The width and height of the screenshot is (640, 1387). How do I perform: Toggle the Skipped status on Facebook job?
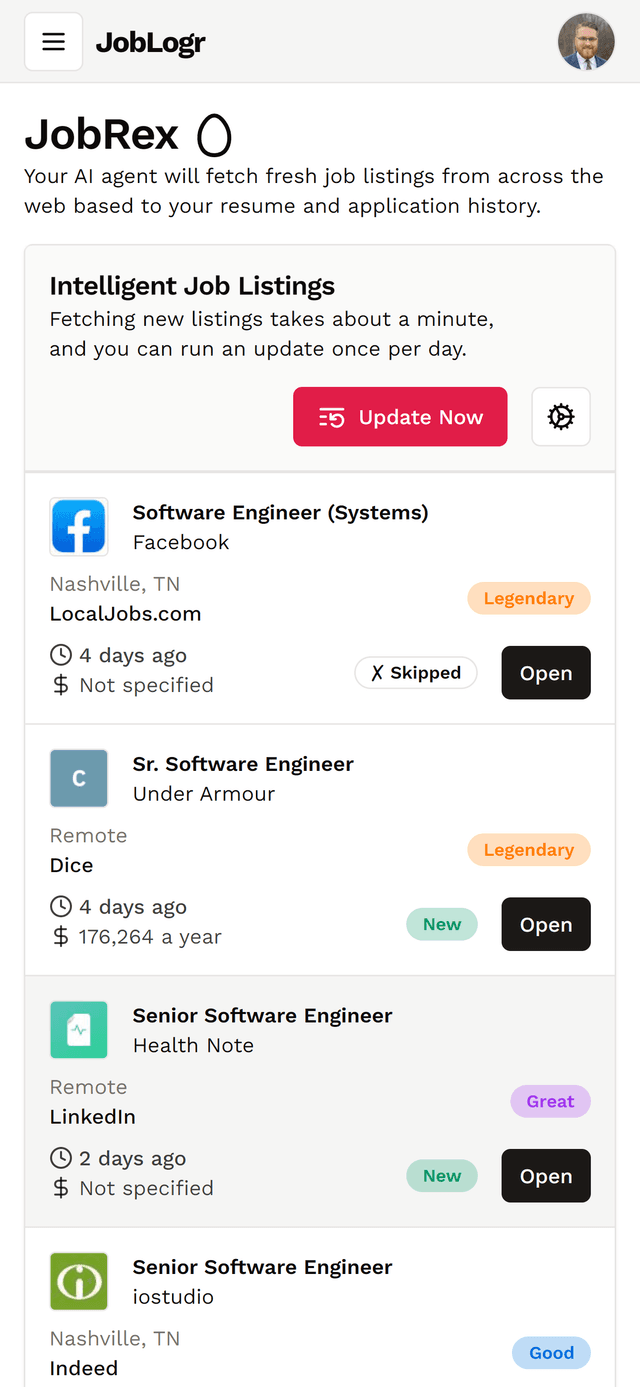pyautogui.click(x=416, y=673)
